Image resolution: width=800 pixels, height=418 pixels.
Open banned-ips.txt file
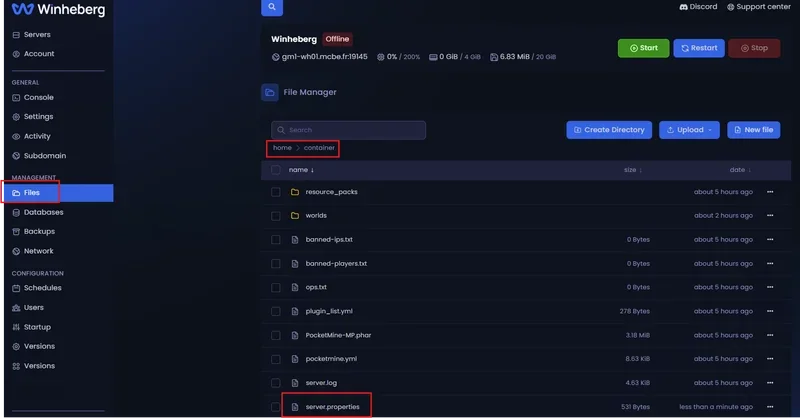pyautogui.click(x=329, y=239)
